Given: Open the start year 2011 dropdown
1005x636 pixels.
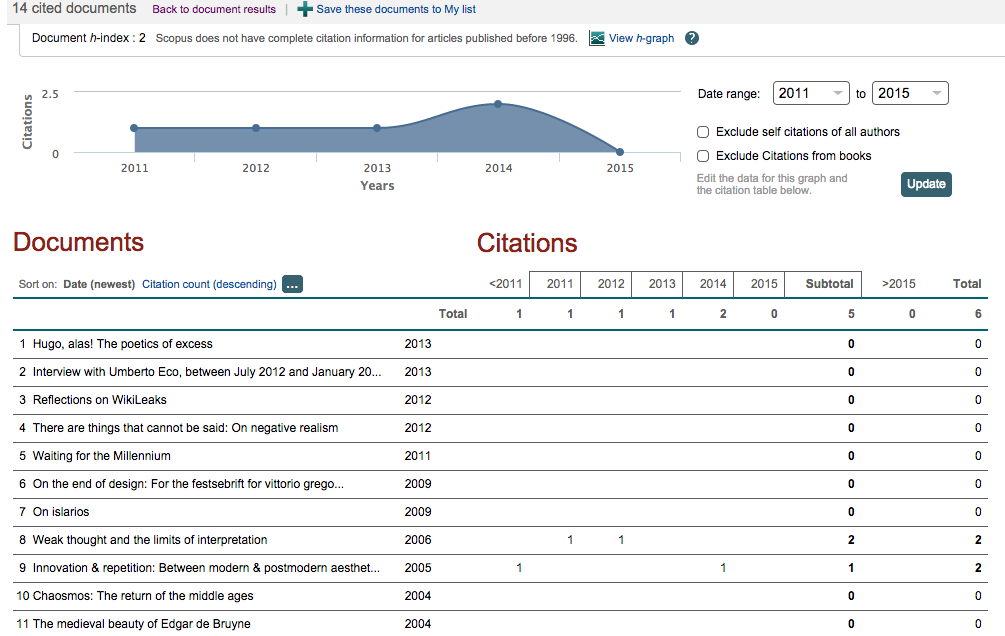Looking at the screenshot, I should (811, 93).
